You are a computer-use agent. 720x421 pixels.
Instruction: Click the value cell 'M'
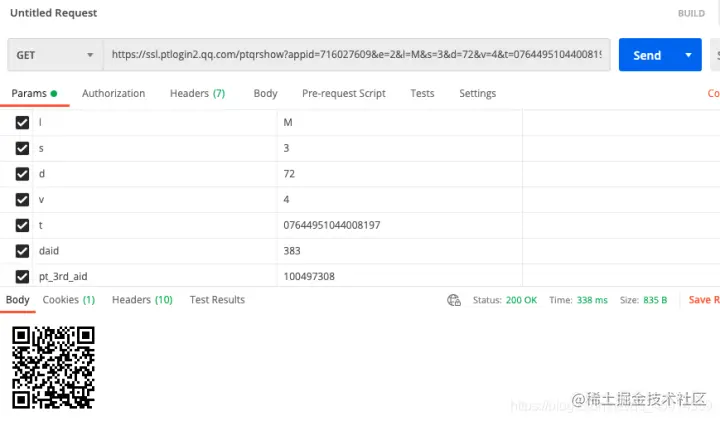pyautogui.click(x=399, y=123)
